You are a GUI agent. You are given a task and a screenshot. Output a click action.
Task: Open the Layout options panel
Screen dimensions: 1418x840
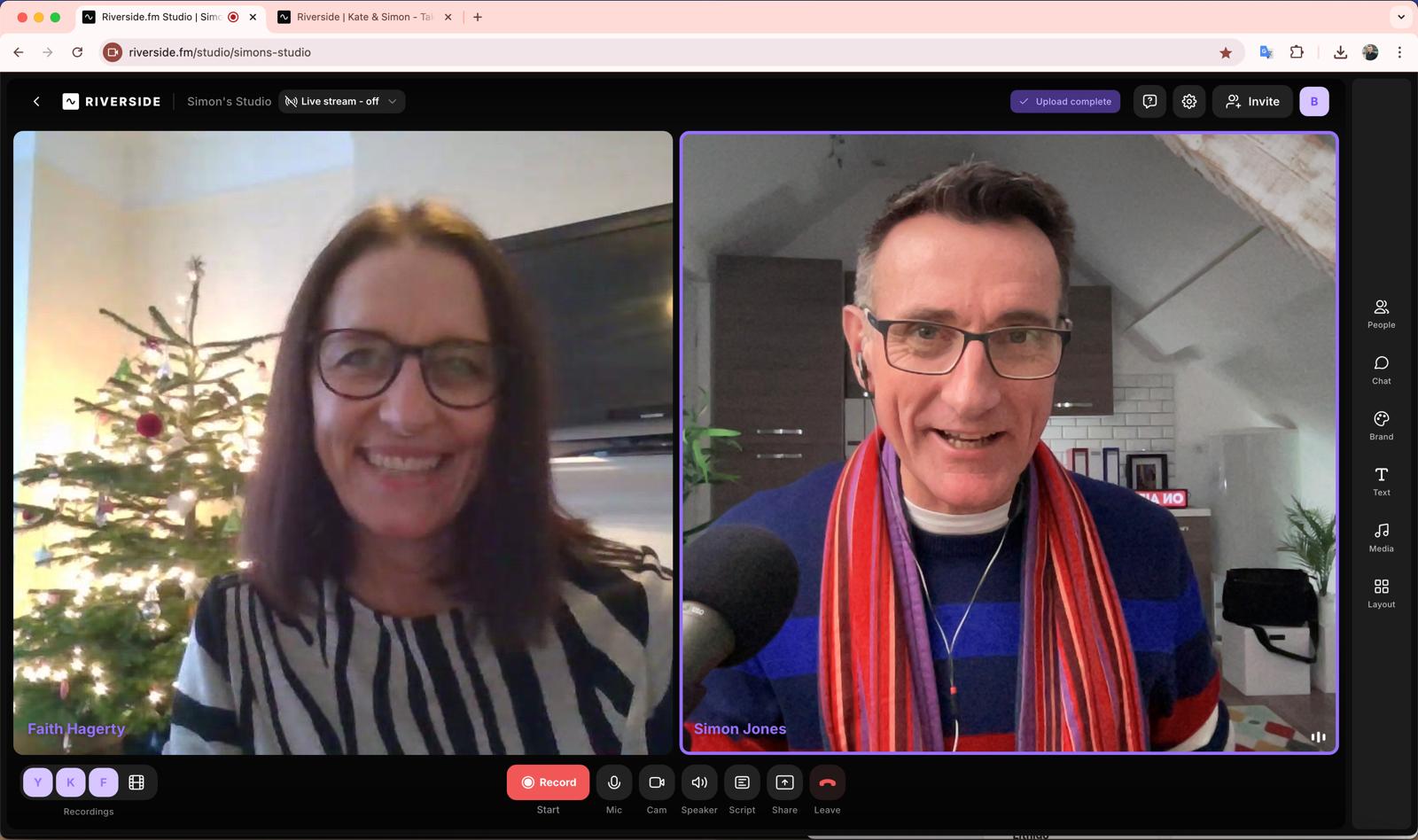click(1381, 593)
